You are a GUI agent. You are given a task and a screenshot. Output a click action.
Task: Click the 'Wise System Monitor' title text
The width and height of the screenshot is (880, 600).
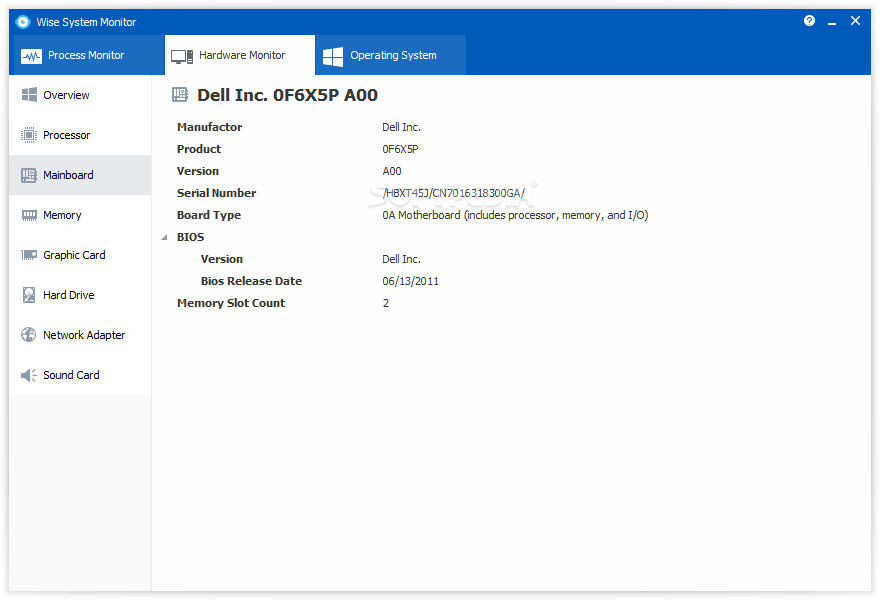[86, 22]
